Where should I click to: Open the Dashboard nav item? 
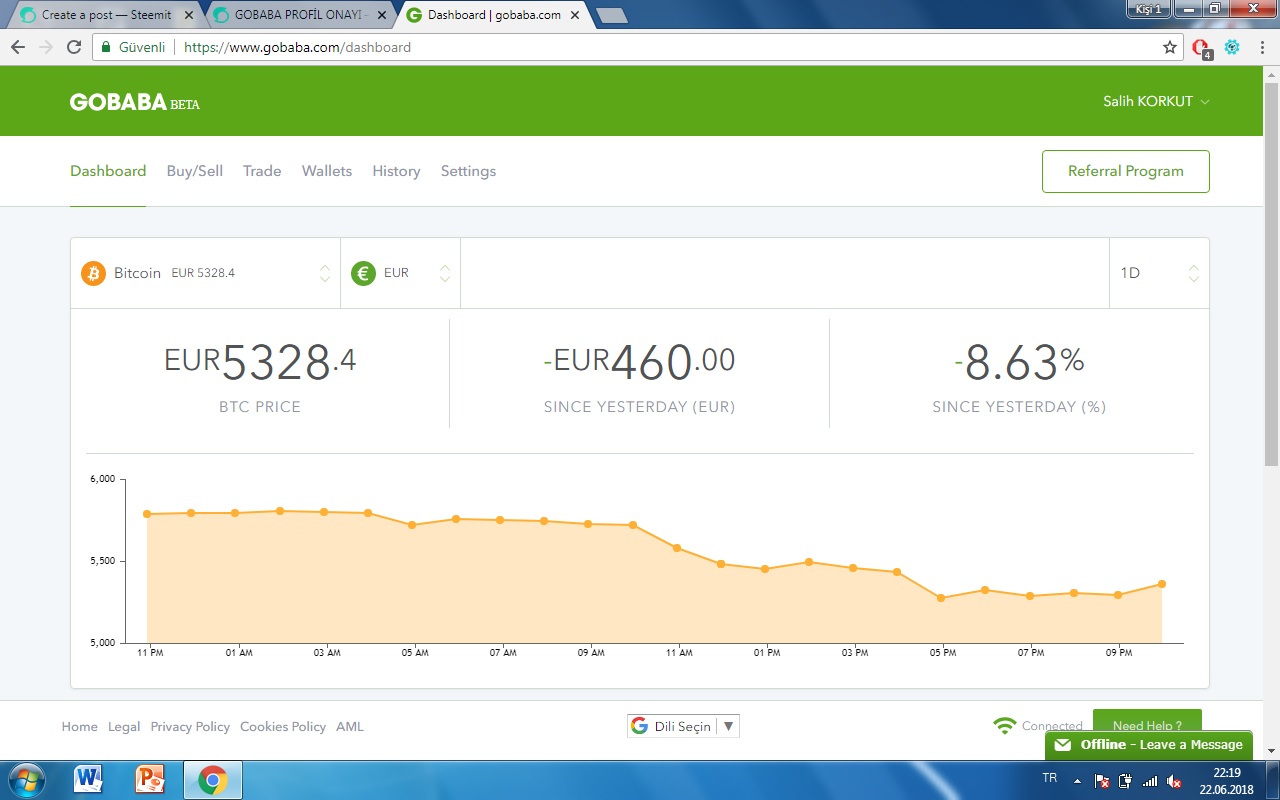[108, 171]
